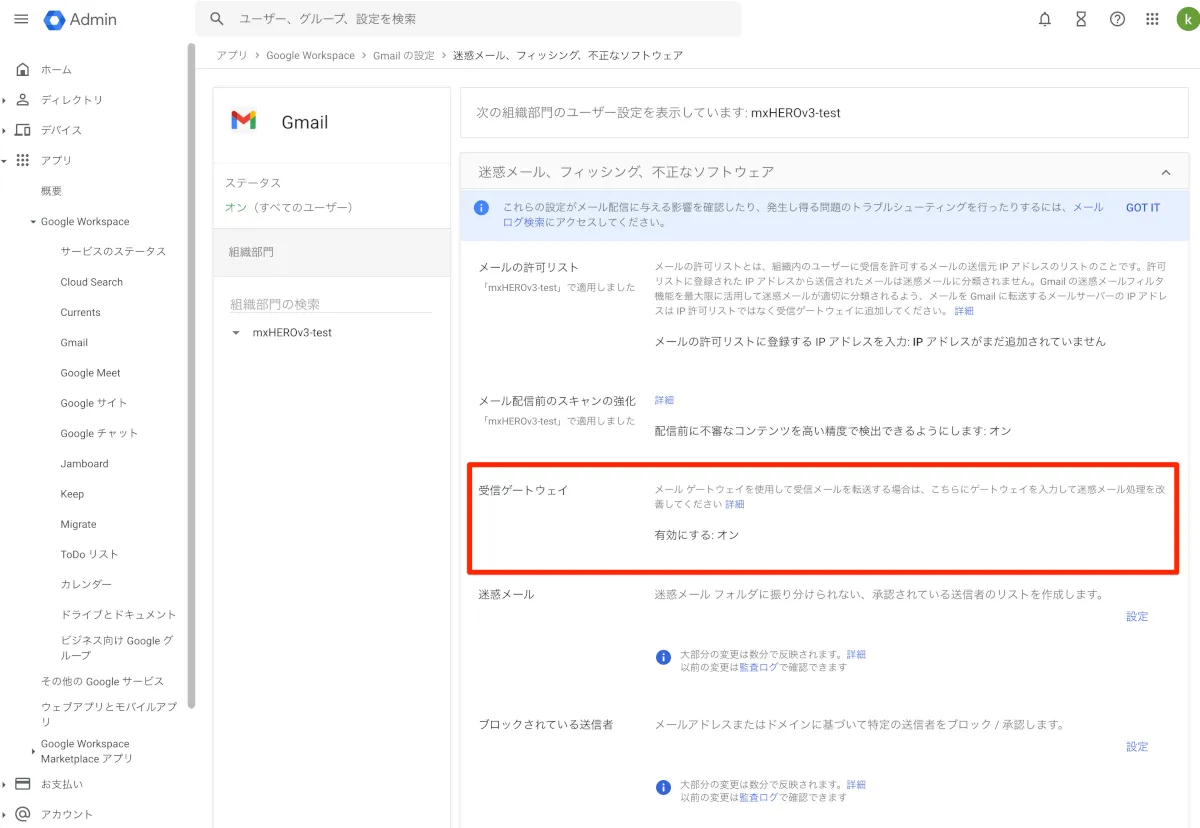Click the アプリ grid icon in sidebar

pos(23,160)
